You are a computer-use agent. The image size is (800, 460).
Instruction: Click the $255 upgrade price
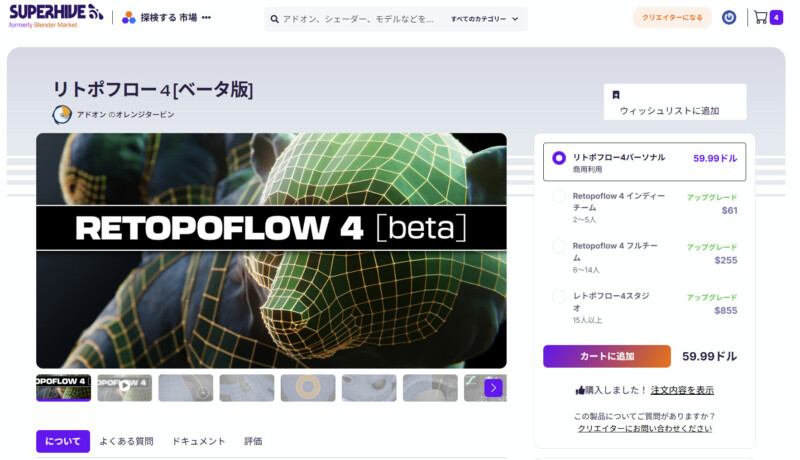coord(726,260)
